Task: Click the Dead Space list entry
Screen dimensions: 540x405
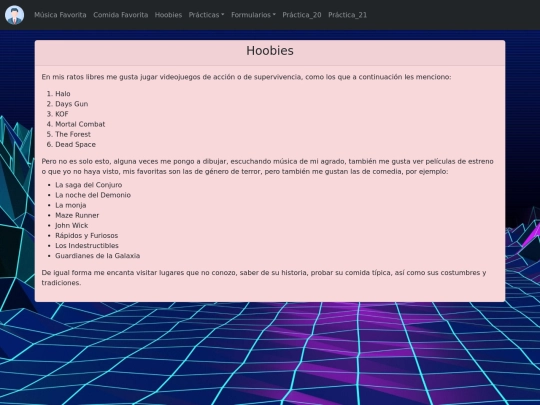Action: click(x=75, y=144)
